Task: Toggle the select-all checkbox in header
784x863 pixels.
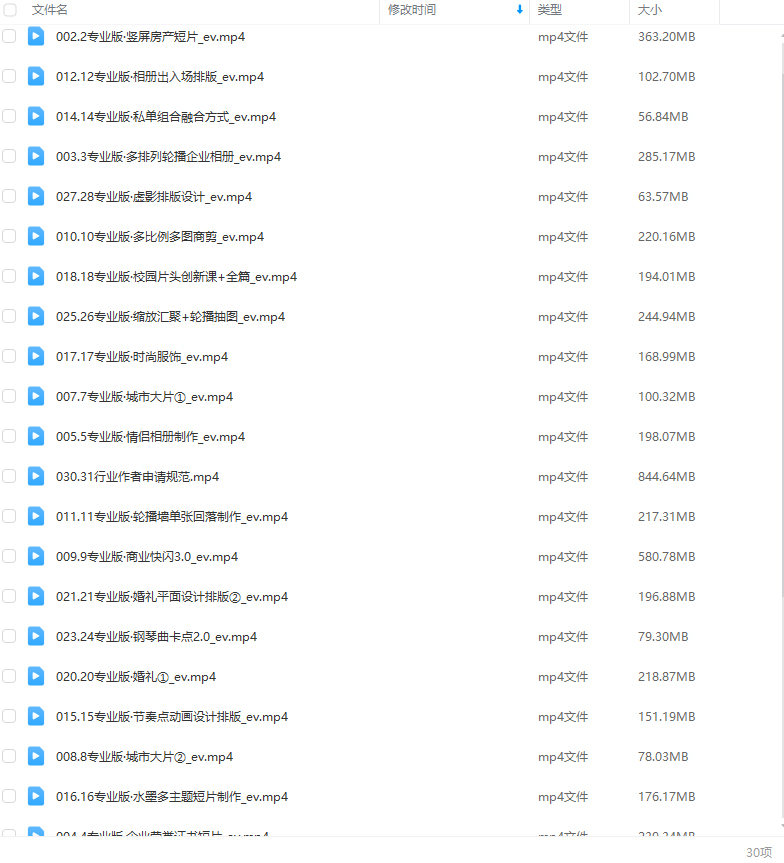Action: pyautogui.click(x=9, y=9)
